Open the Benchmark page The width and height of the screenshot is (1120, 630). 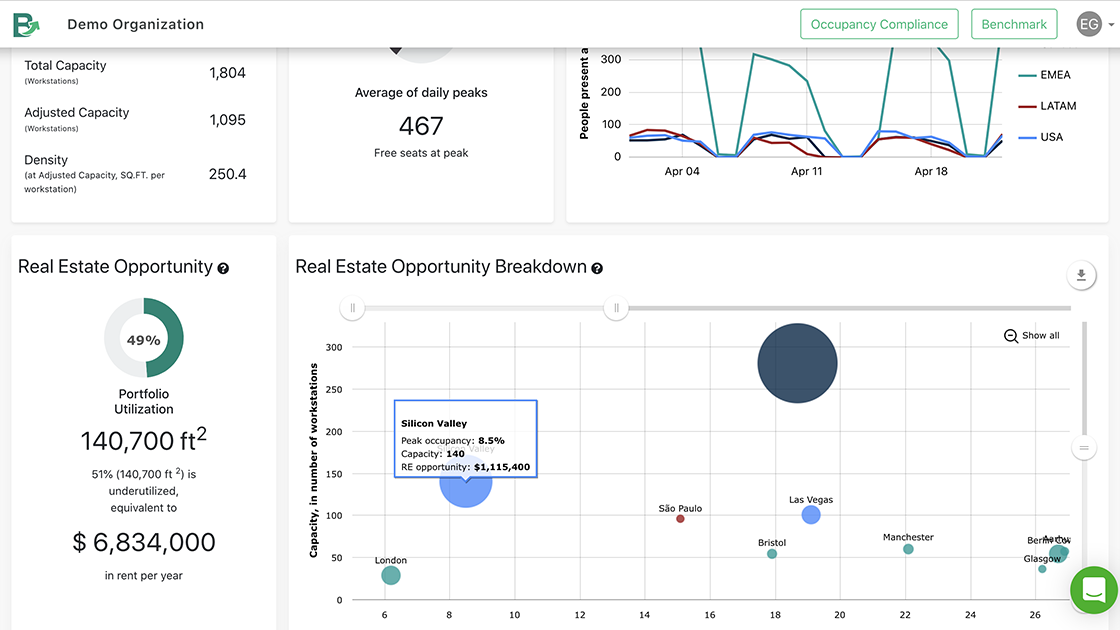(x=1013, y=24)
